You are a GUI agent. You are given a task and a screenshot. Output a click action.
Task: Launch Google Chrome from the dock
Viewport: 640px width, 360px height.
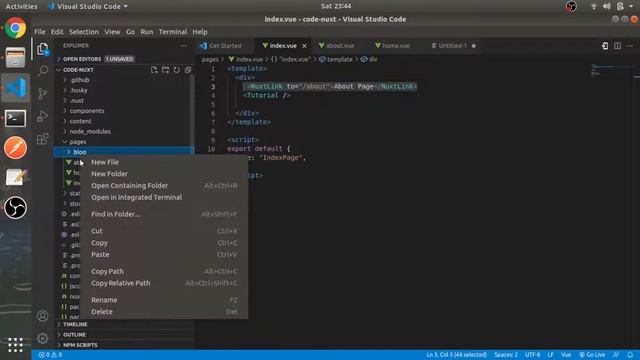16,28
